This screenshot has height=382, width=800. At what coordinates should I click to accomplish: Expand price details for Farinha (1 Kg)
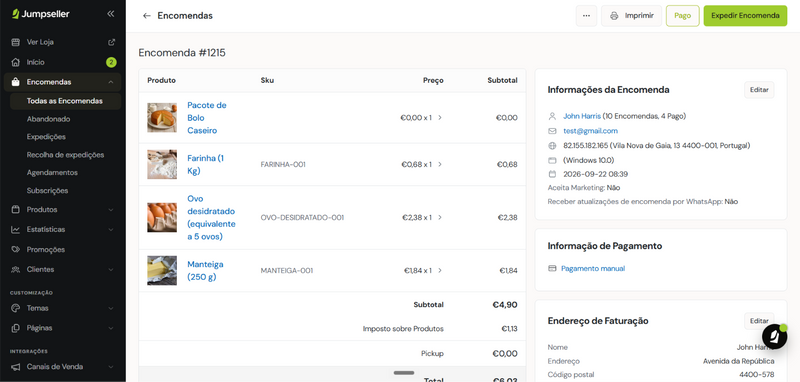[440, 164]
